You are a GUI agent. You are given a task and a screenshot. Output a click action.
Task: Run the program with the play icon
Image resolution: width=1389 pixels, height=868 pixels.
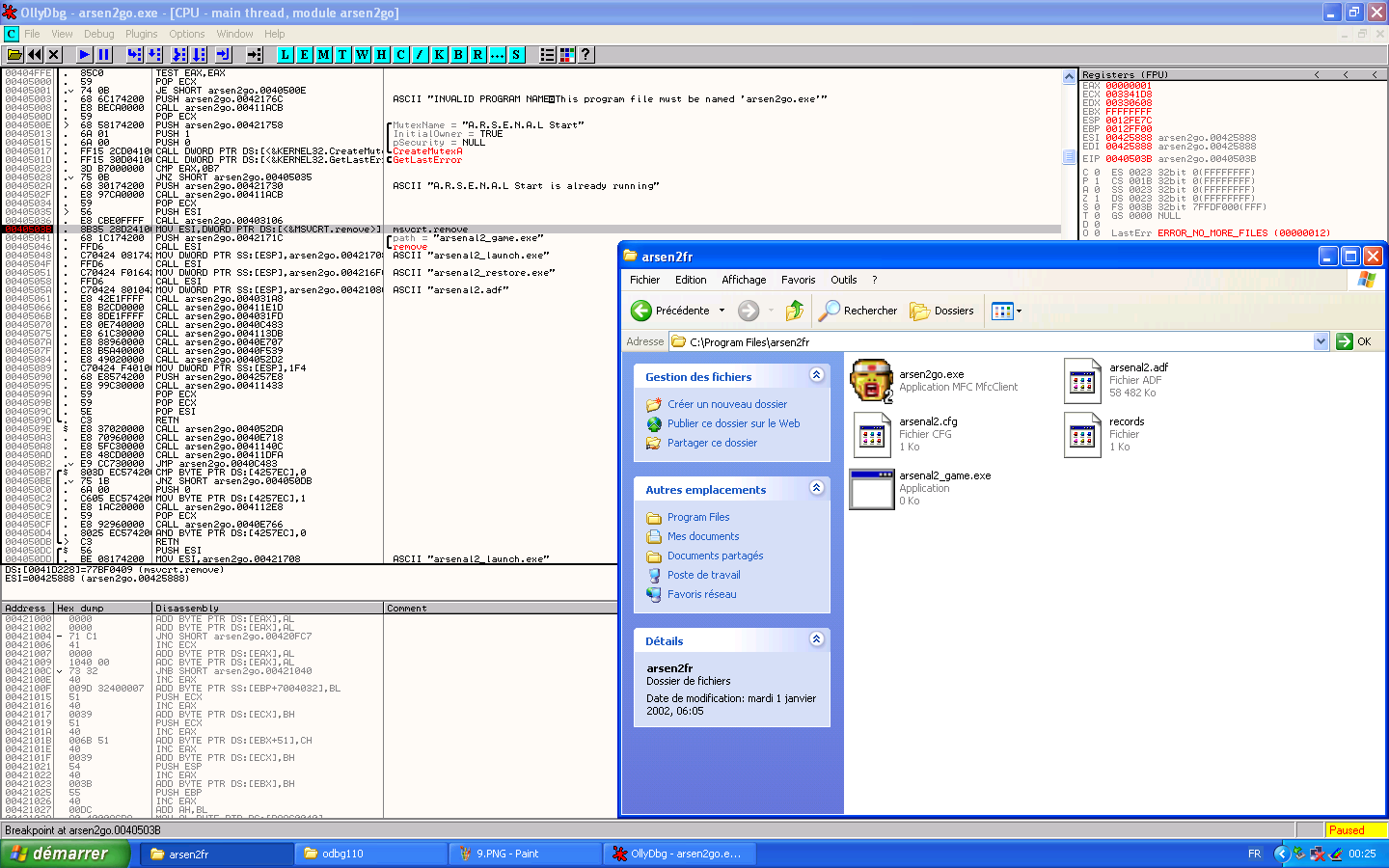tap(85, 55)
